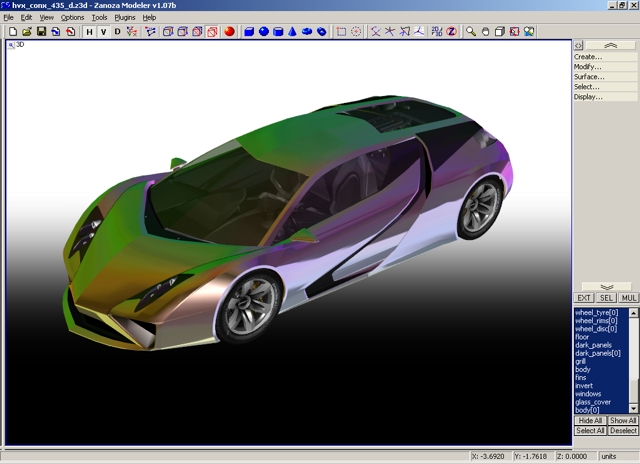The image size is (640, 464).
Task: Toggle the V mode button
Action: click(x=103, y=31)
